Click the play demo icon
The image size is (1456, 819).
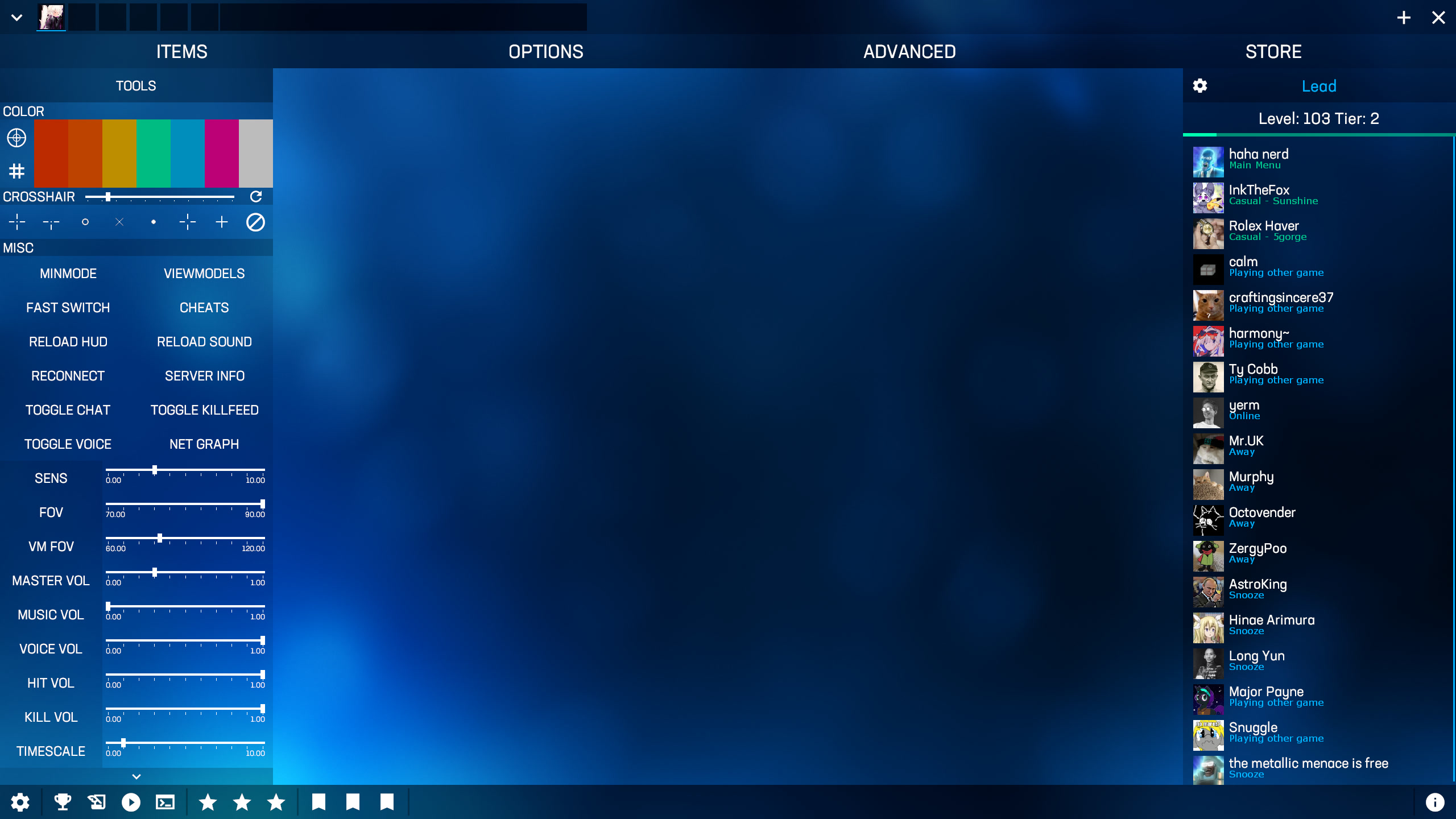tap(131, 802)
